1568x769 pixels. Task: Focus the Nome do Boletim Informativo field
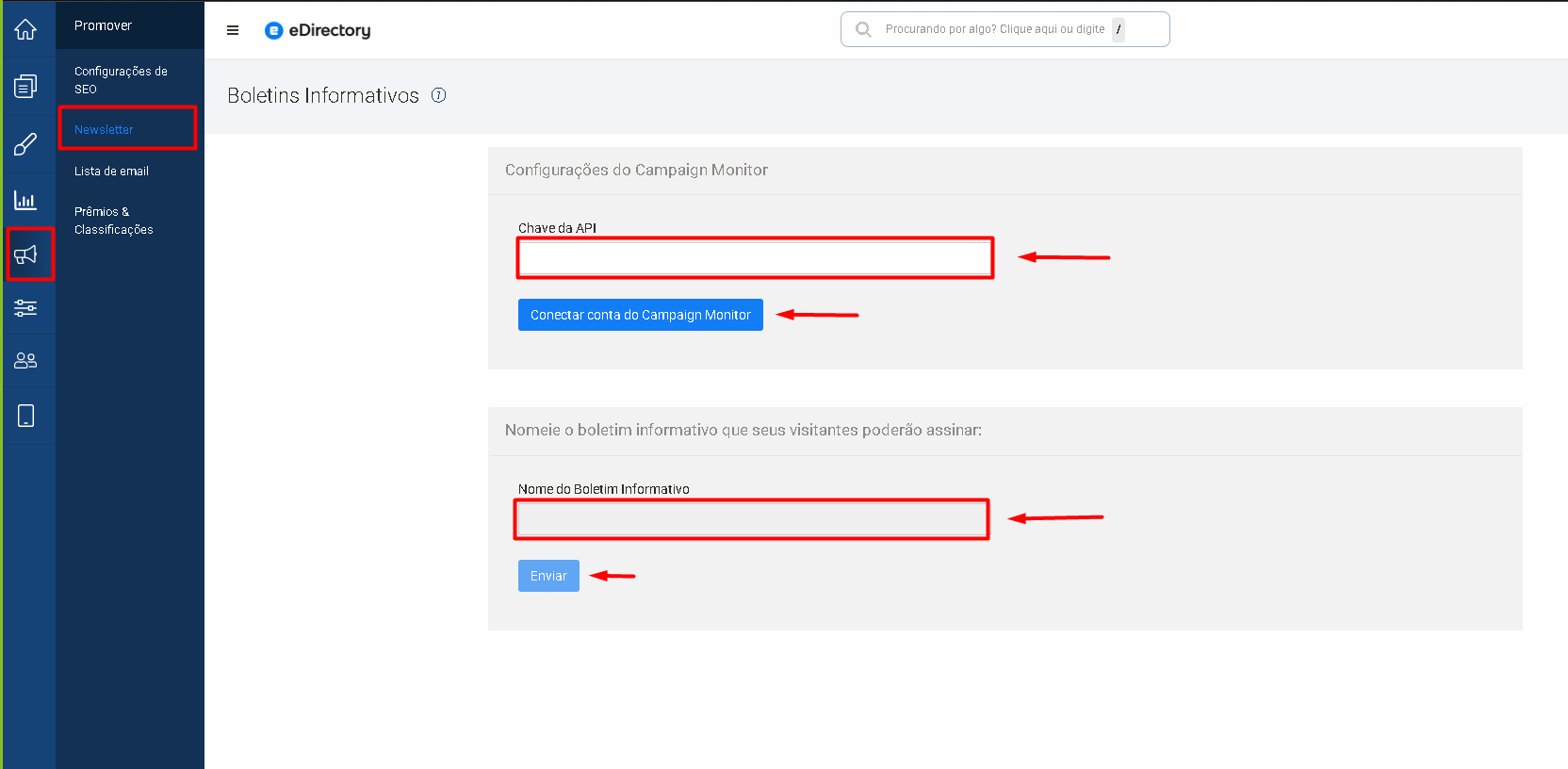(x=751, y=519)
